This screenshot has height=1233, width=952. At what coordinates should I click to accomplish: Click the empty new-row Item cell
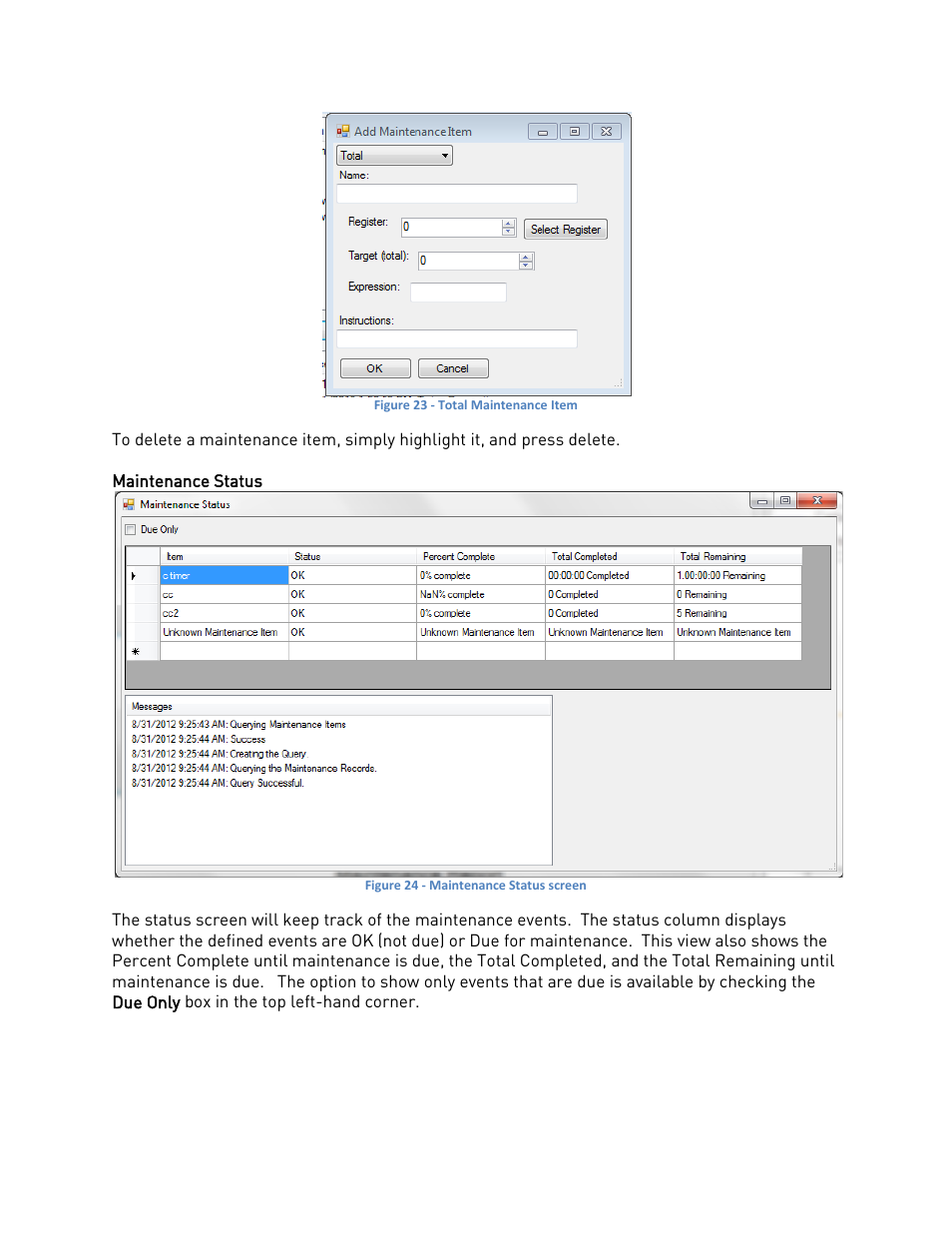point(225,652)
